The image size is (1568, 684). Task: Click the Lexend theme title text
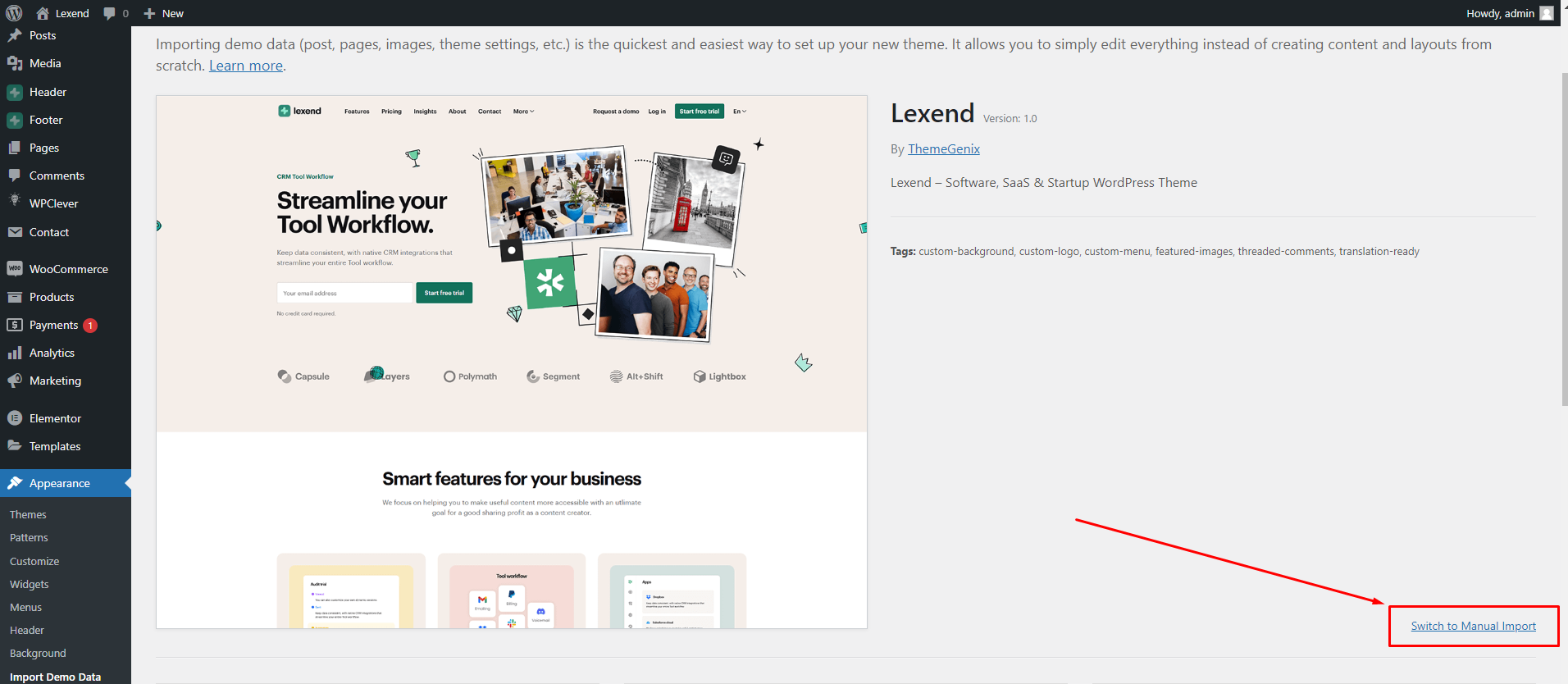pos(932,113)
